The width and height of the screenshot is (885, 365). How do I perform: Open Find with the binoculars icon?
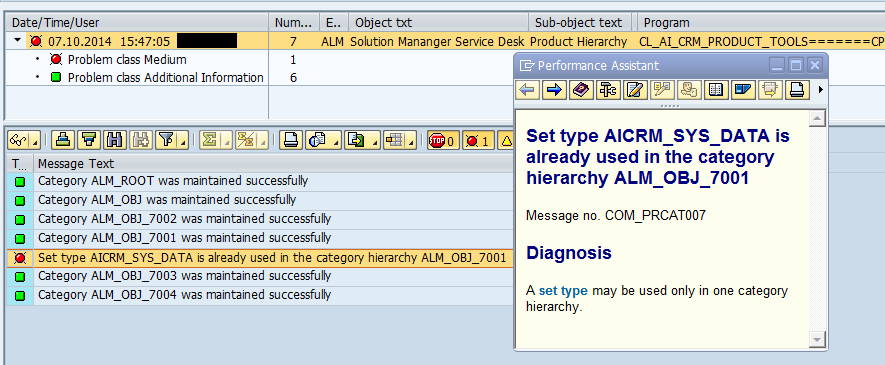(115, 139)
